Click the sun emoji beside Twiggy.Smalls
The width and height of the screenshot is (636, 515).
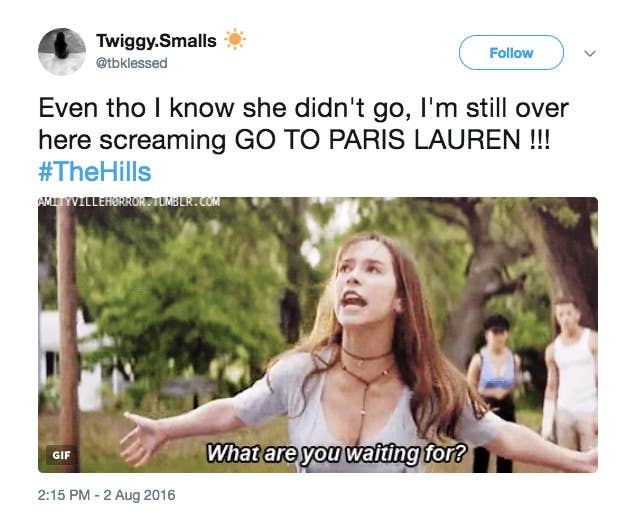pyautogui.click(x=235, y=39)
